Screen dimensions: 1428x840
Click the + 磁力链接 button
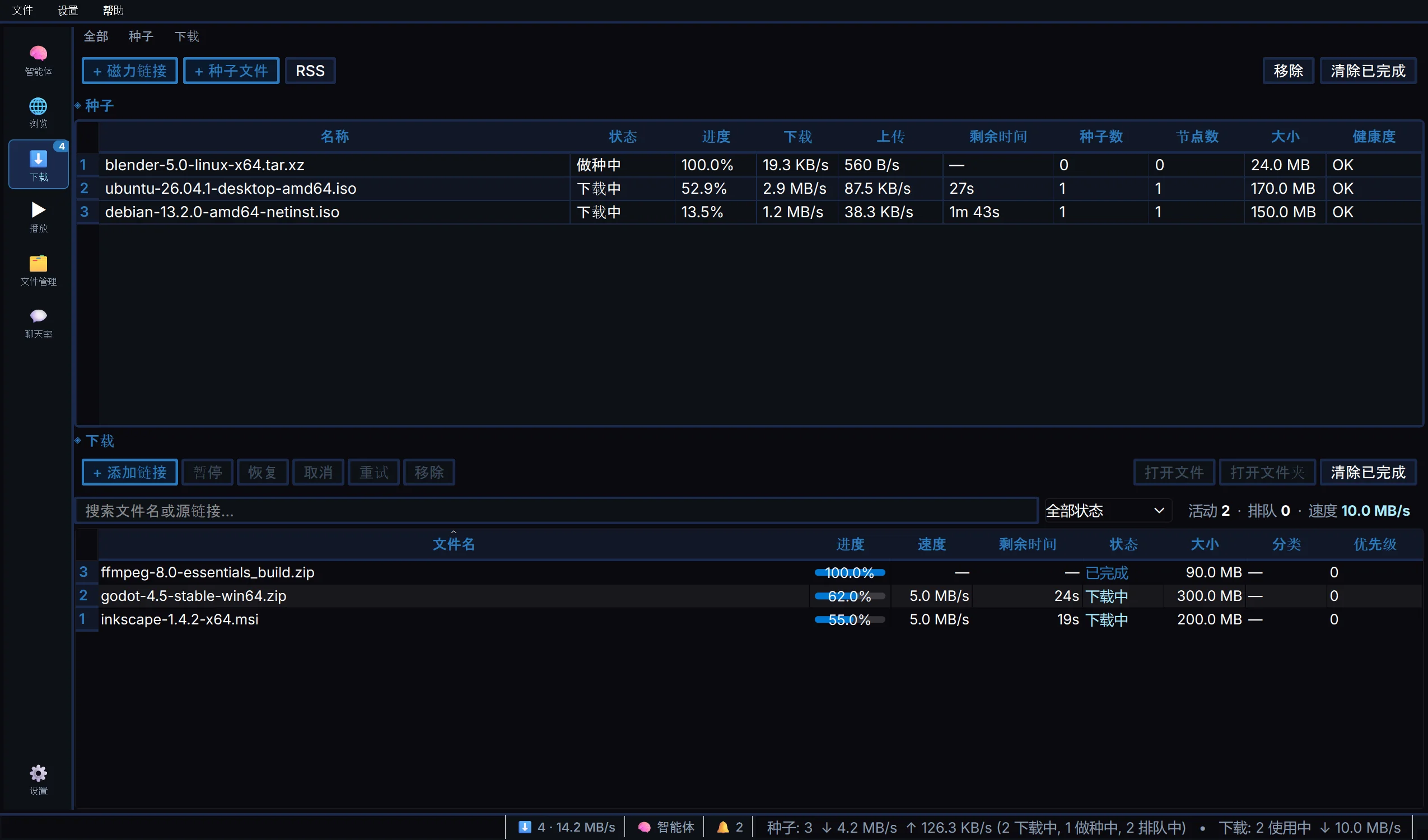pyautogui.click(x=130, y=71)
